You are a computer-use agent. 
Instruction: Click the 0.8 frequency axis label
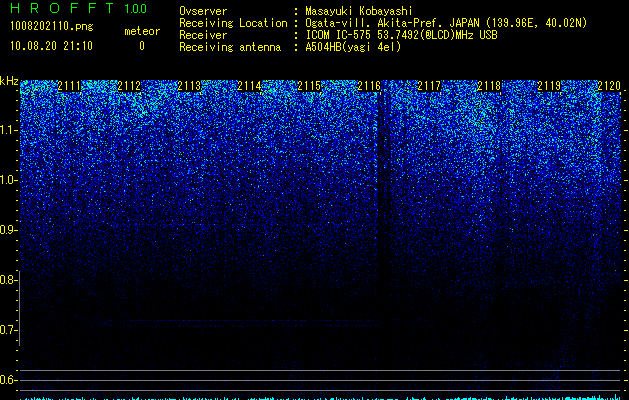pos(8,280)
